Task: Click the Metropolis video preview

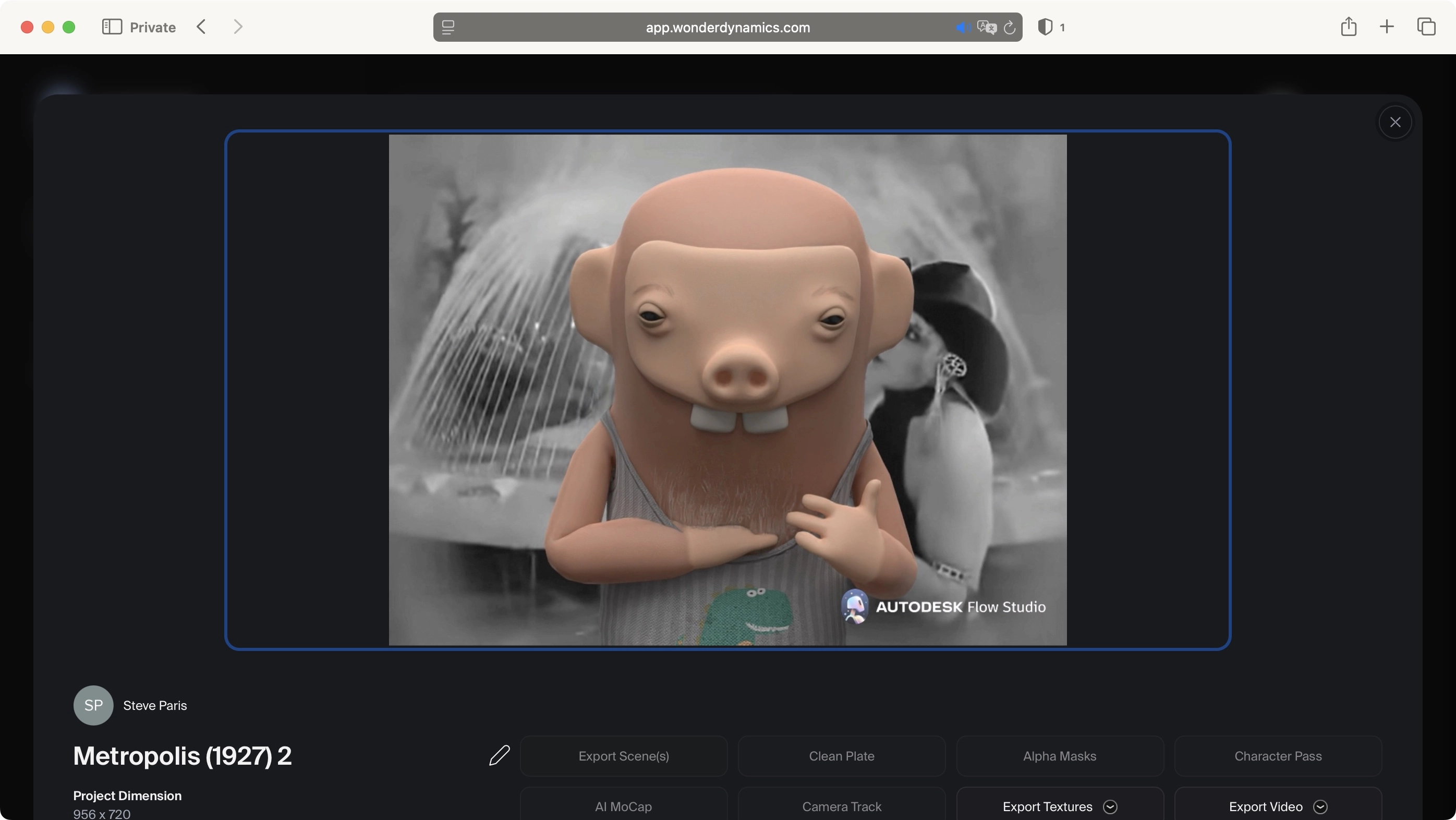Action: 727,390
